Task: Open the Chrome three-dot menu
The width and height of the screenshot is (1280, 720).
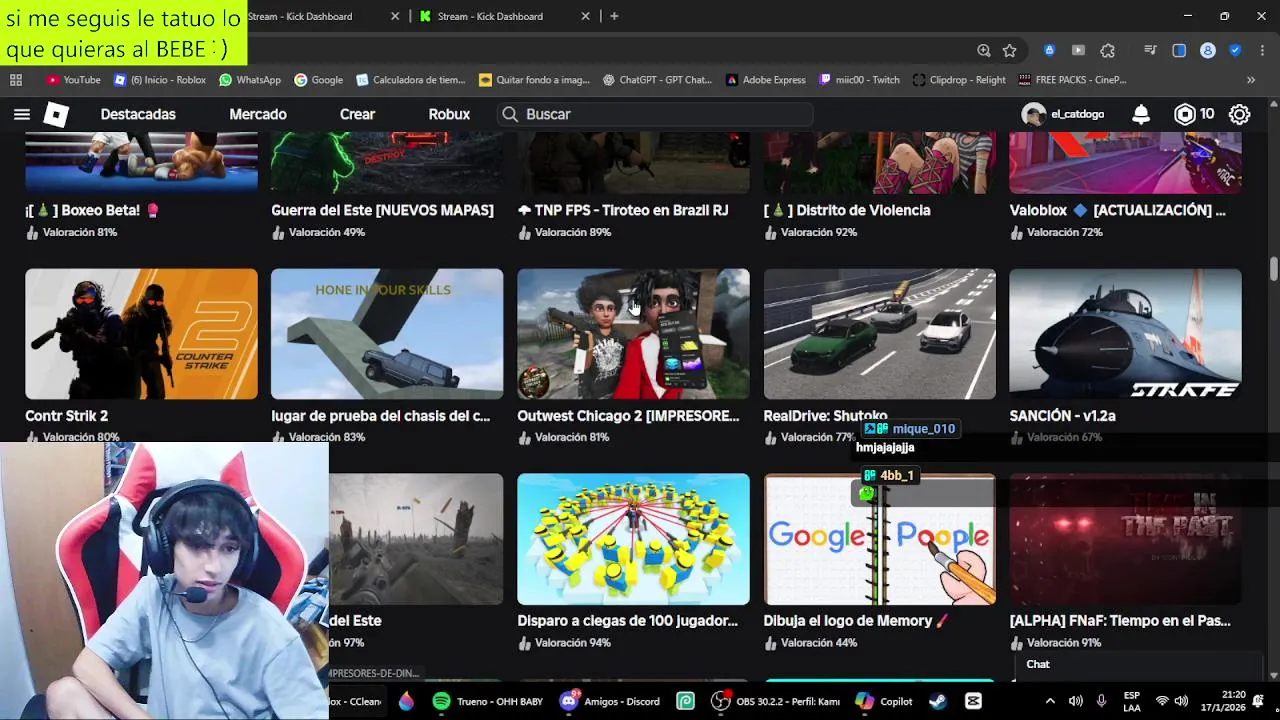Action: tap(1264, 50)
